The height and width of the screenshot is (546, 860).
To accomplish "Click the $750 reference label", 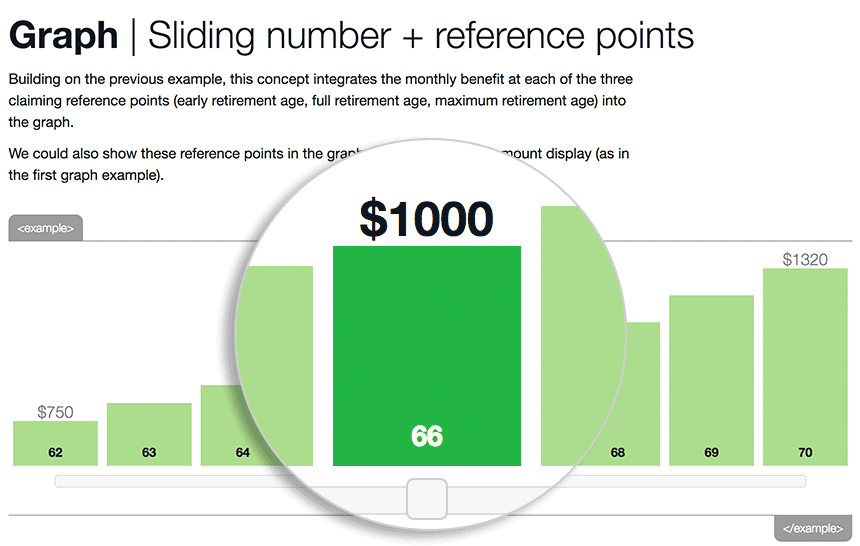I will pos(55,412).
